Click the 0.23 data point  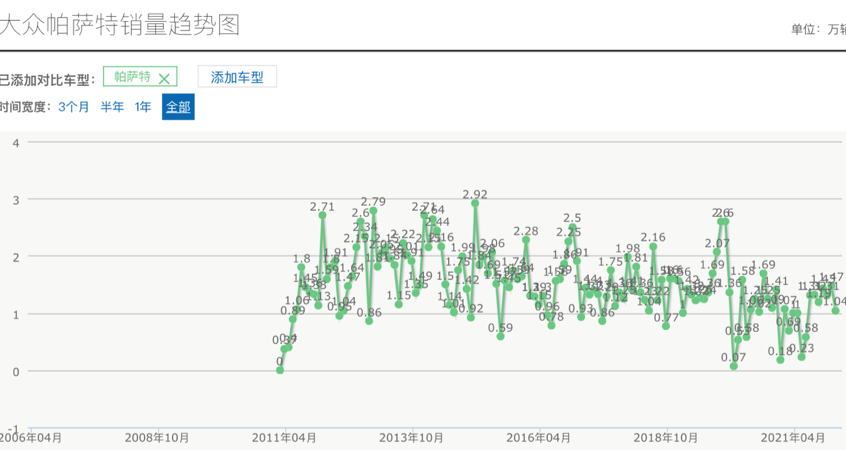801,357
